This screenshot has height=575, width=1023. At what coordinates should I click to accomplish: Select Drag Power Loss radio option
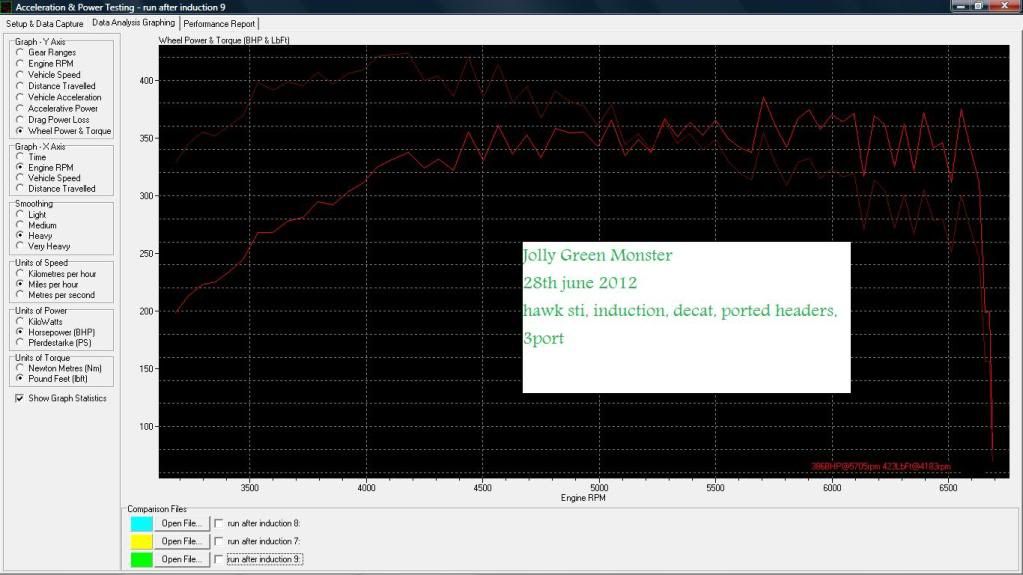pos(20,120)
